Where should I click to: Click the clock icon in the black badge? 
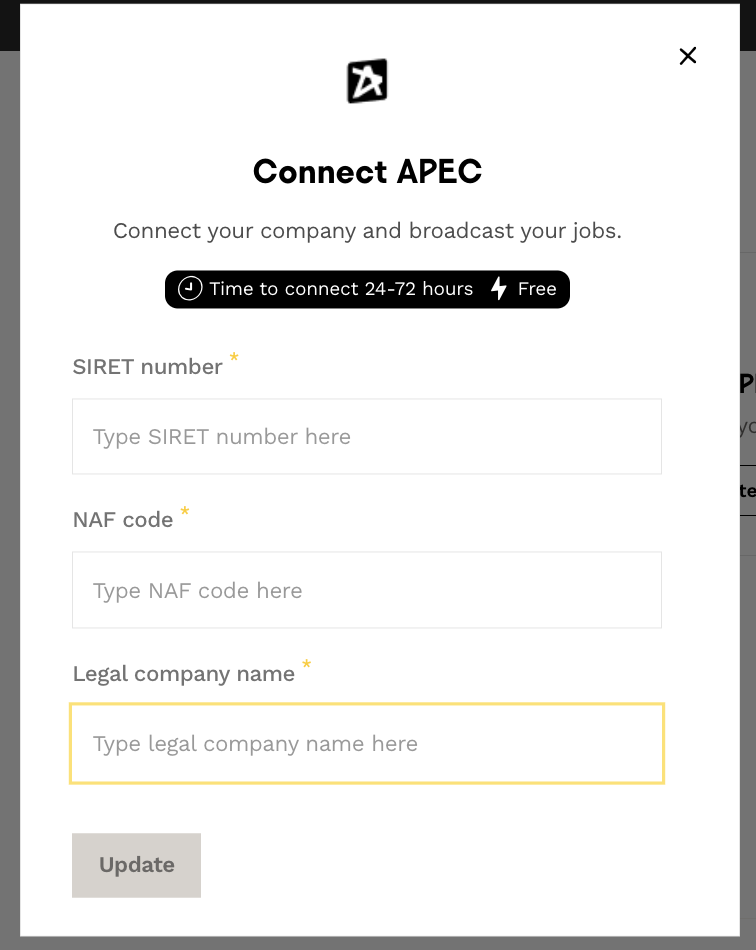click(x=189, y=289)
